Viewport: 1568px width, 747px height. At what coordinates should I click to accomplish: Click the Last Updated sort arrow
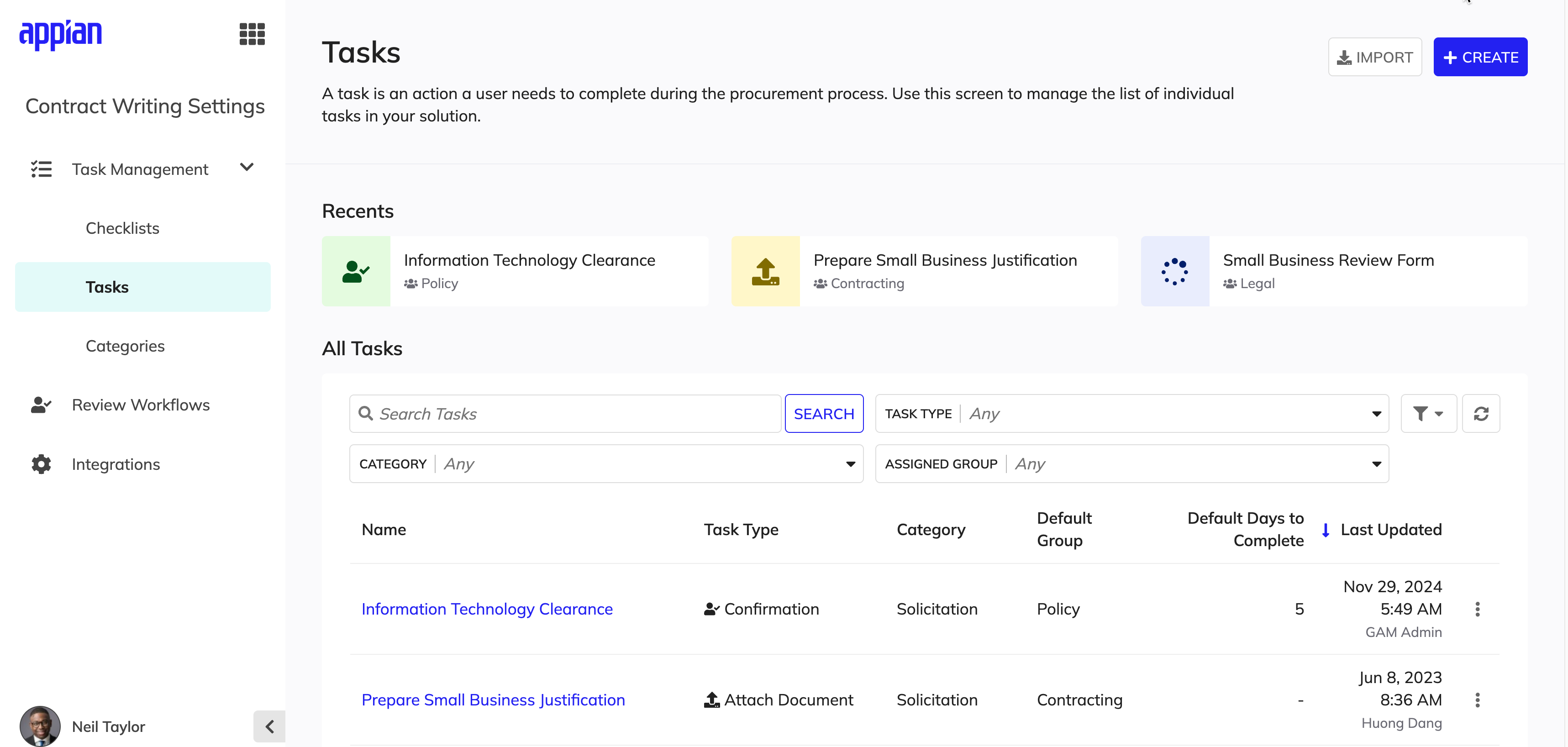point(1326,530)
